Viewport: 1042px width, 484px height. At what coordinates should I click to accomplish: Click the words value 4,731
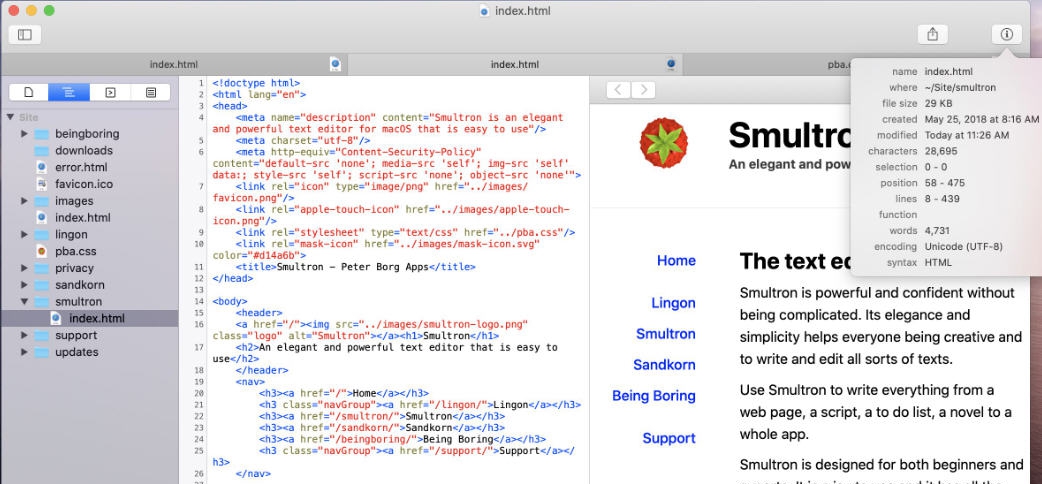pos(937,231)
